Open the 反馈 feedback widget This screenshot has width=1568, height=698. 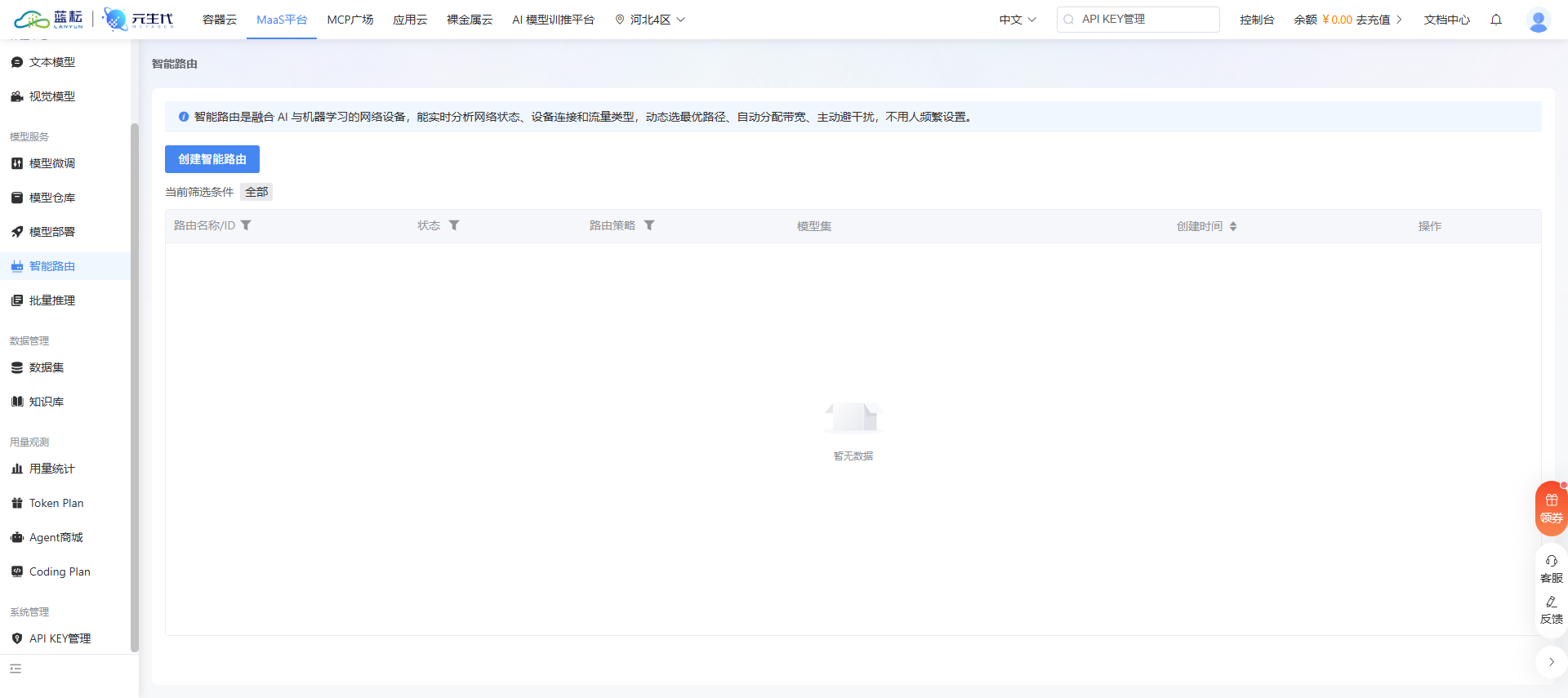point(1552,610)
